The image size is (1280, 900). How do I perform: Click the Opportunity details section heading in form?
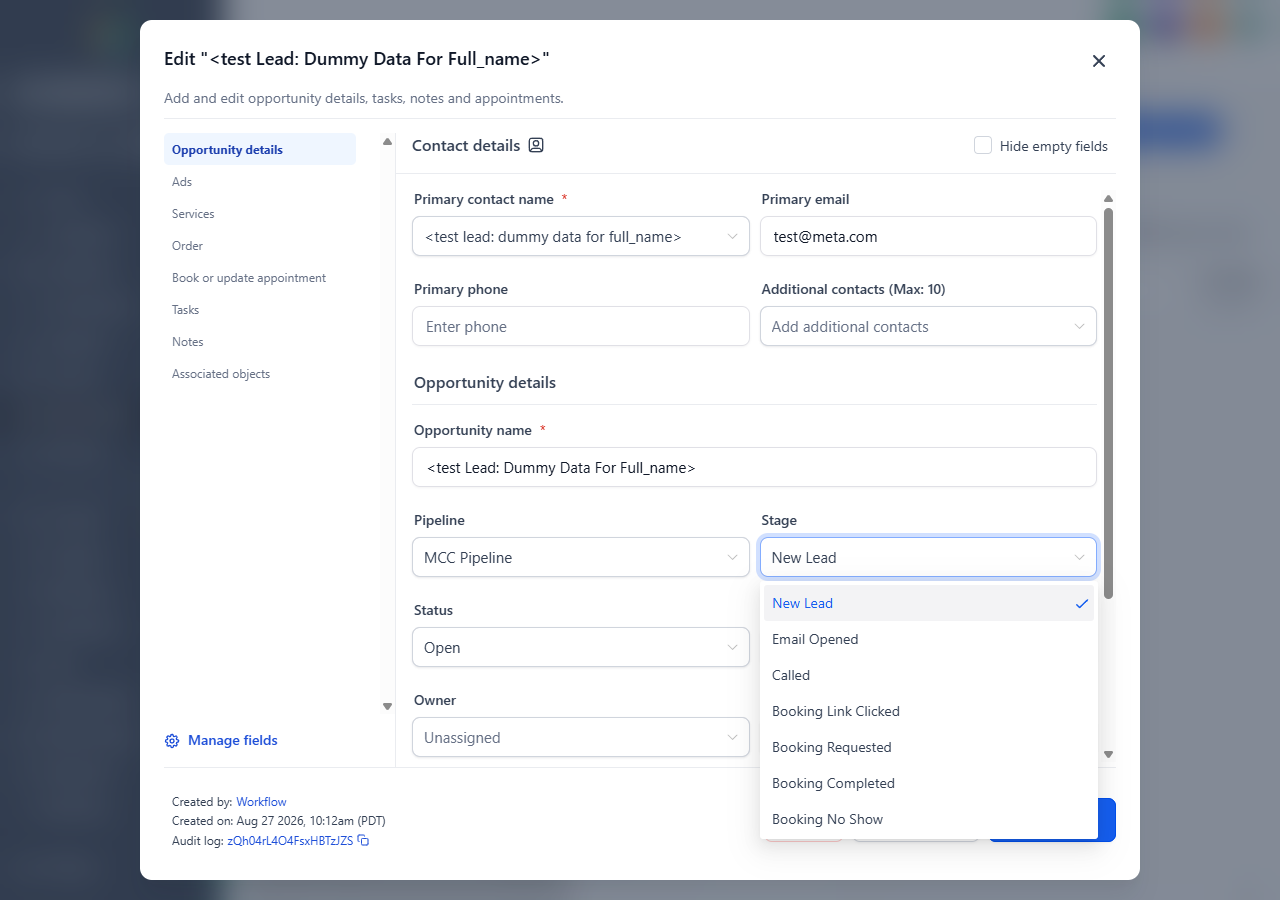pyautogui.click(x=485, y=382)
